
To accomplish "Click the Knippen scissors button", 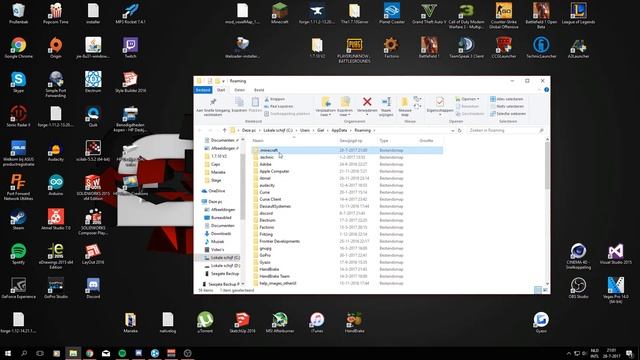I will [275, 99].
